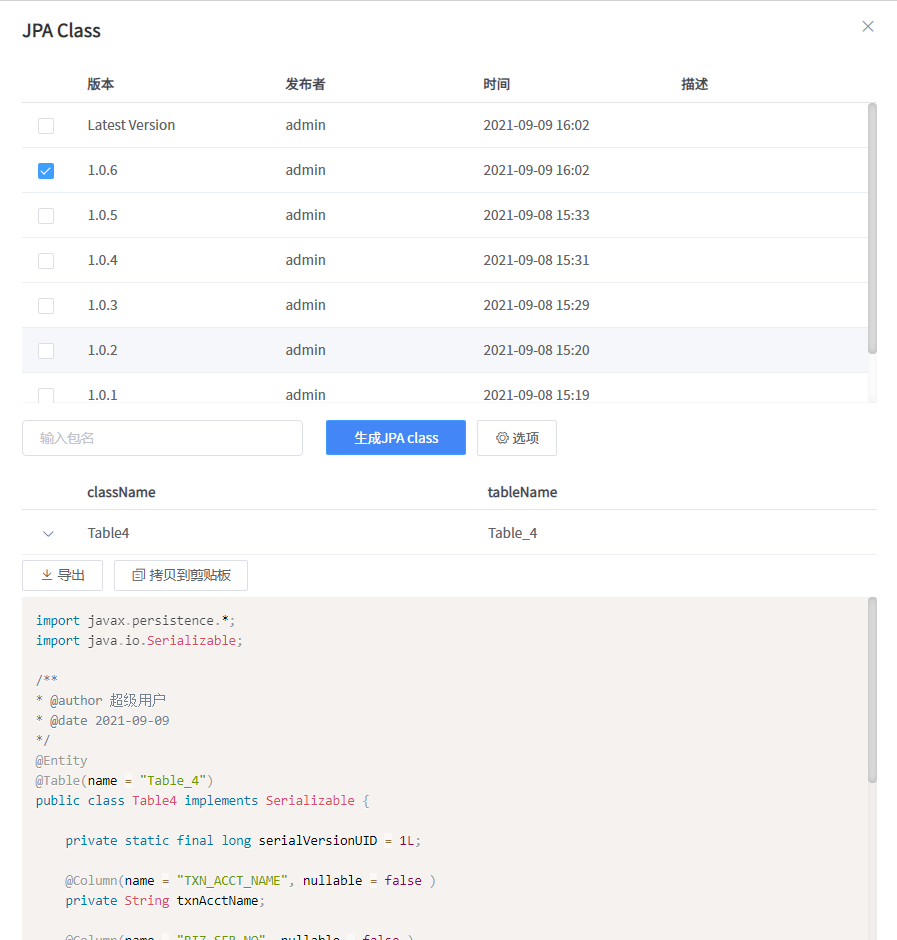Click the 1.0.5 version text
Viewport: 897px width, 940px height.
coord(103,215)
